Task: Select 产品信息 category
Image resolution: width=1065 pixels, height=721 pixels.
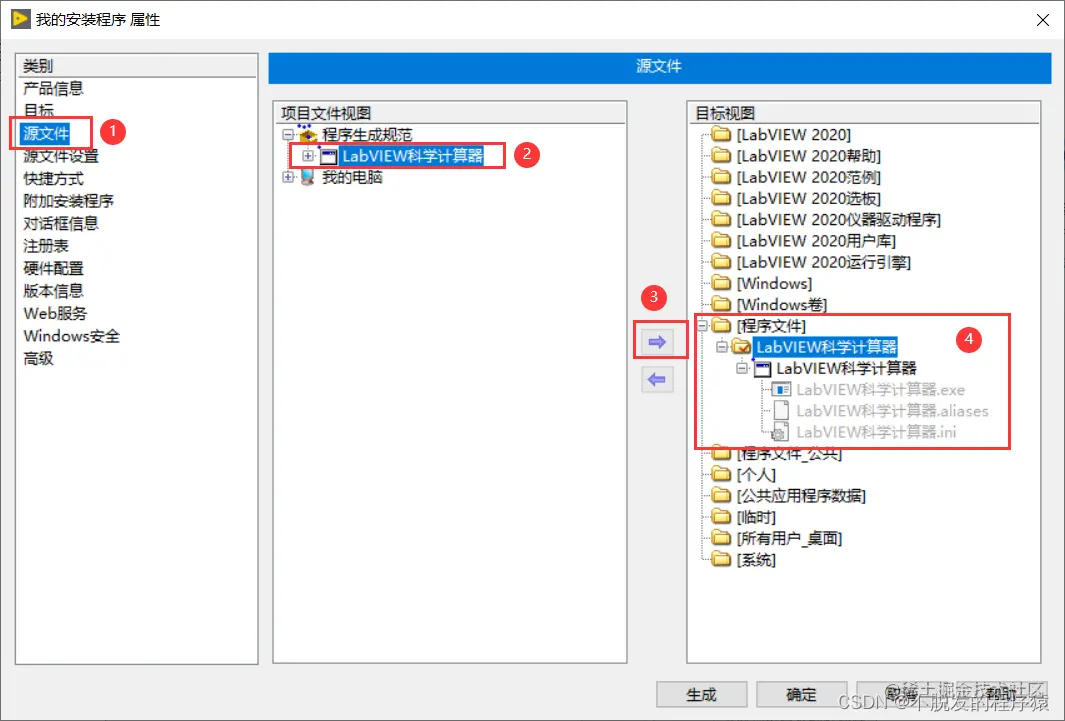Action: 53,88
